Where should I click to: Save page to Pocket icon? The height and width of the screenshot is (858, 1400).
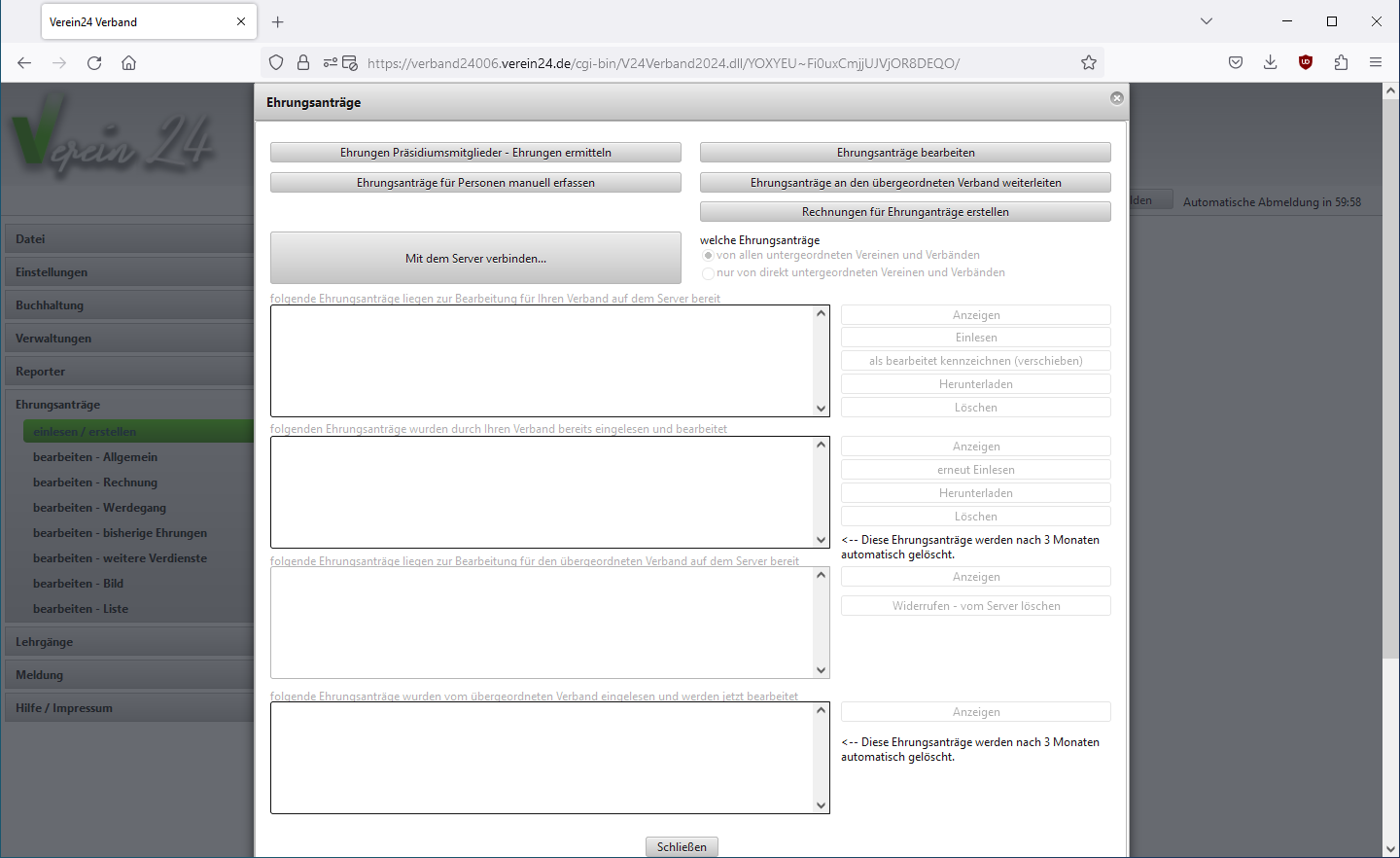coord(1236,63)
